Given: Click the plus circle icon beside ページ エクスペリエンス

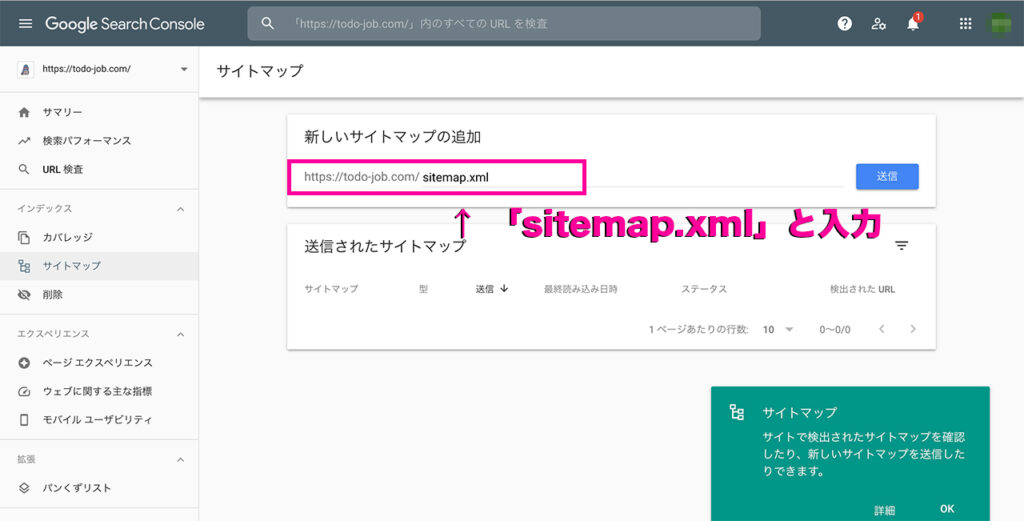Looking at the screenshot, I should [x=24, y=362].
